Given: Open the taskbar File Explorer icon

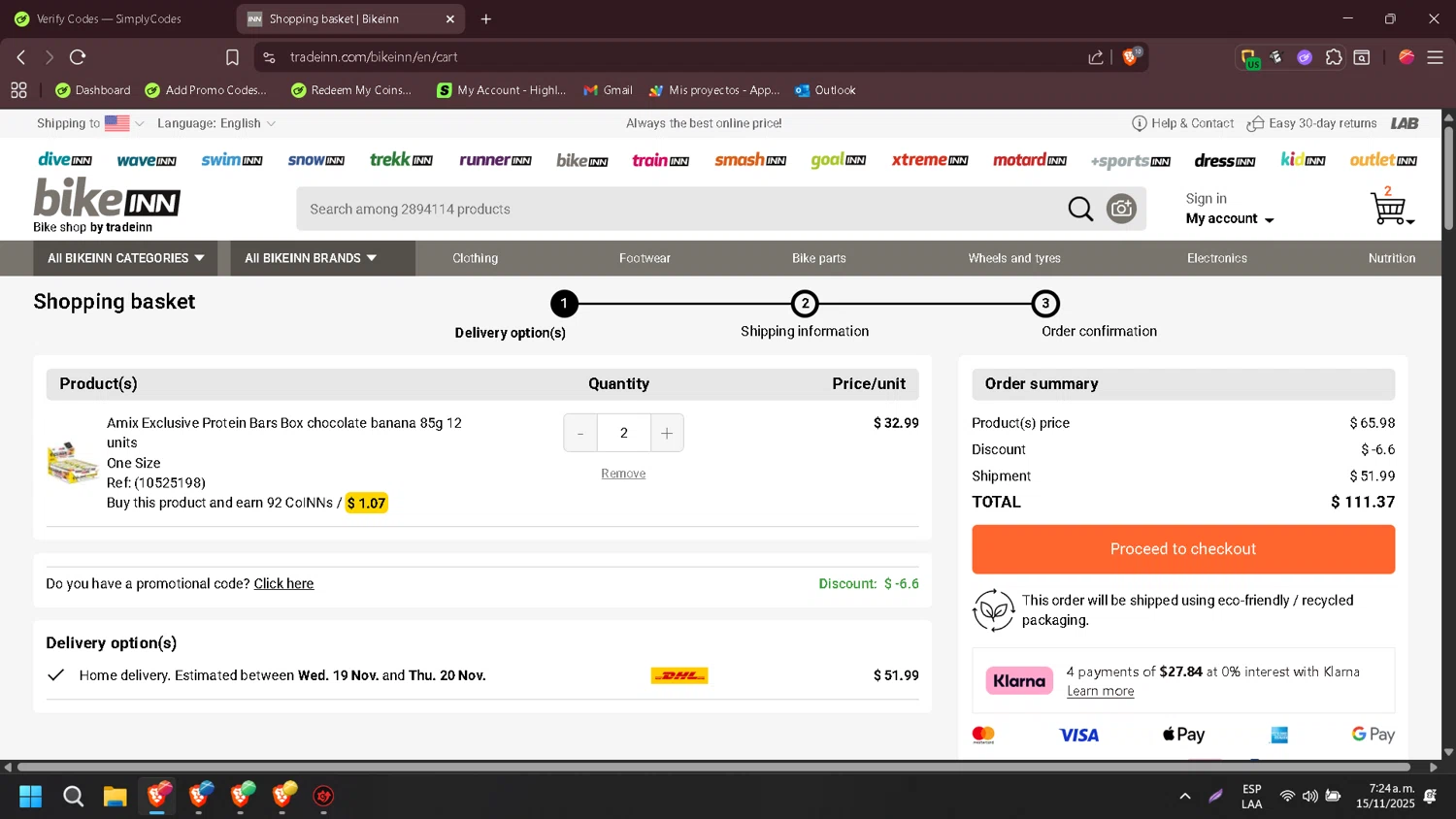Looking at the screenshot, I should click(116, 797).
